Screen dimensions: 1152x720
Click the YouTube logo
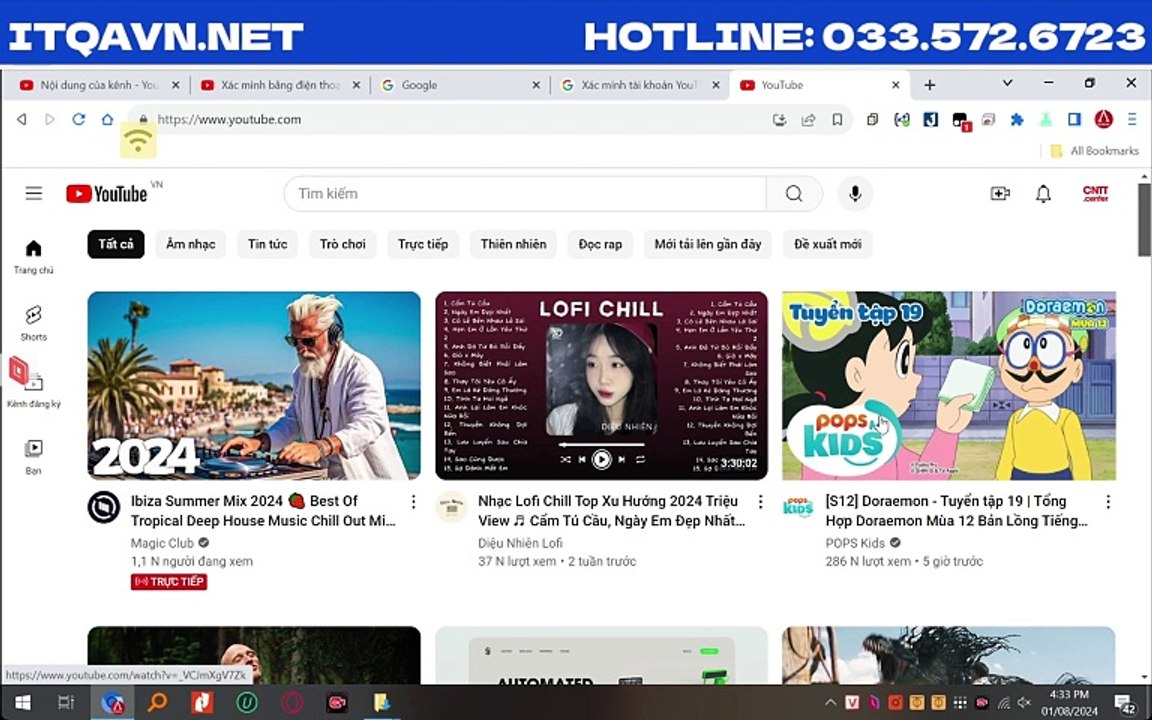click(x=107, y=193)
